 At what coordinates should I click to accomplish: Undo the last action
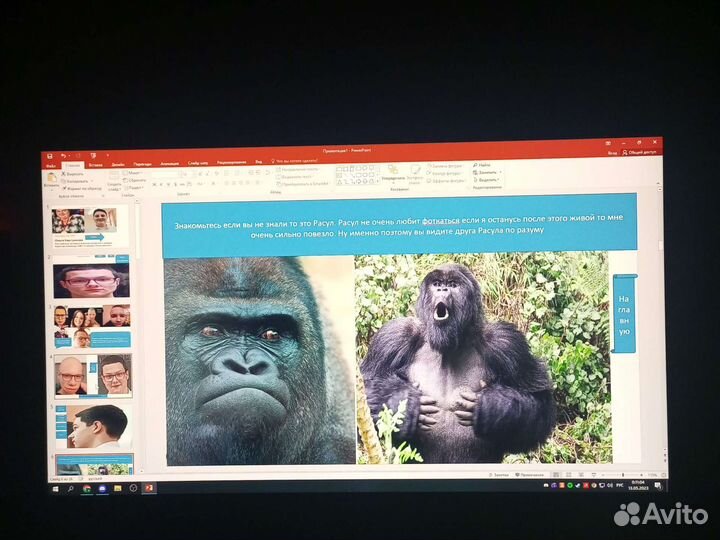pos(64,157)
